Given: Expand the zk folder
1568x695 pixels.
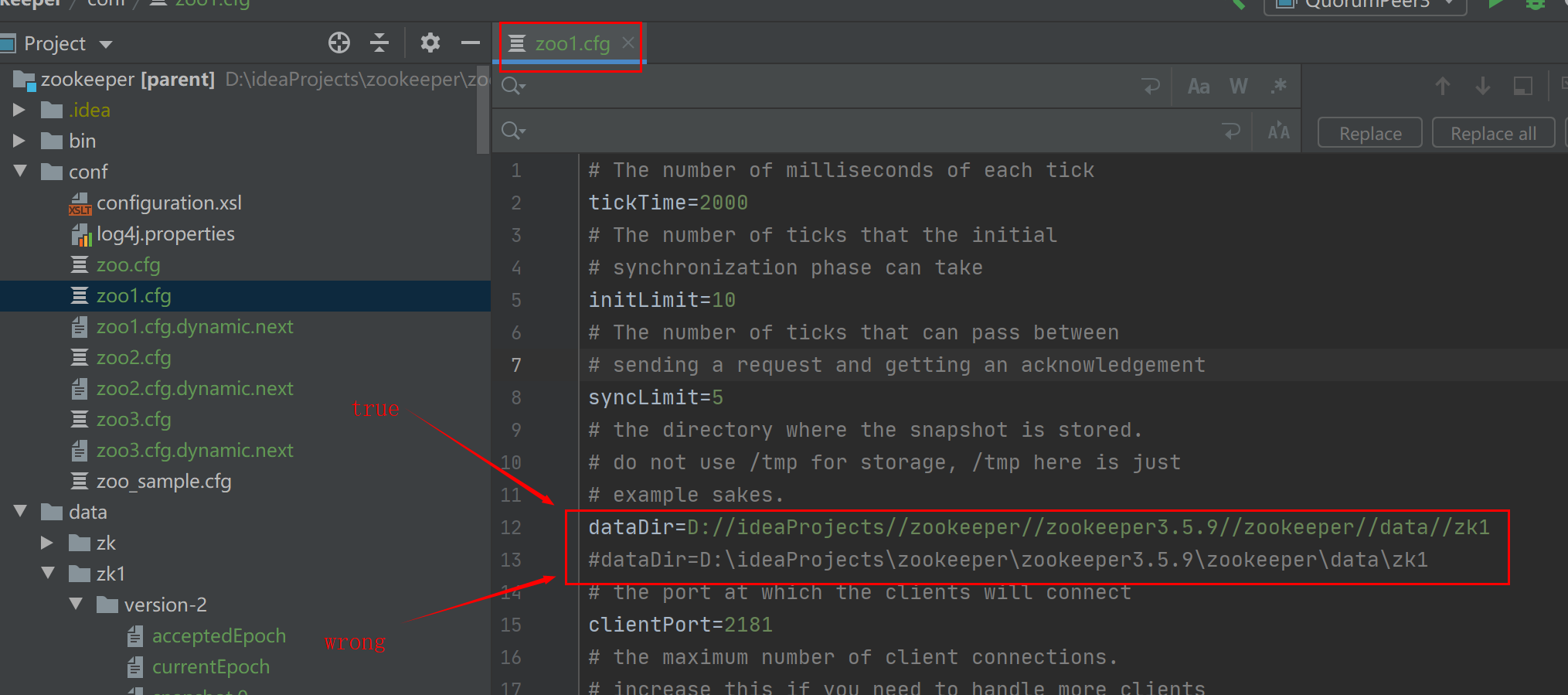Looking at the screenshot, I should pyautogui.click(x=47, y=543).
